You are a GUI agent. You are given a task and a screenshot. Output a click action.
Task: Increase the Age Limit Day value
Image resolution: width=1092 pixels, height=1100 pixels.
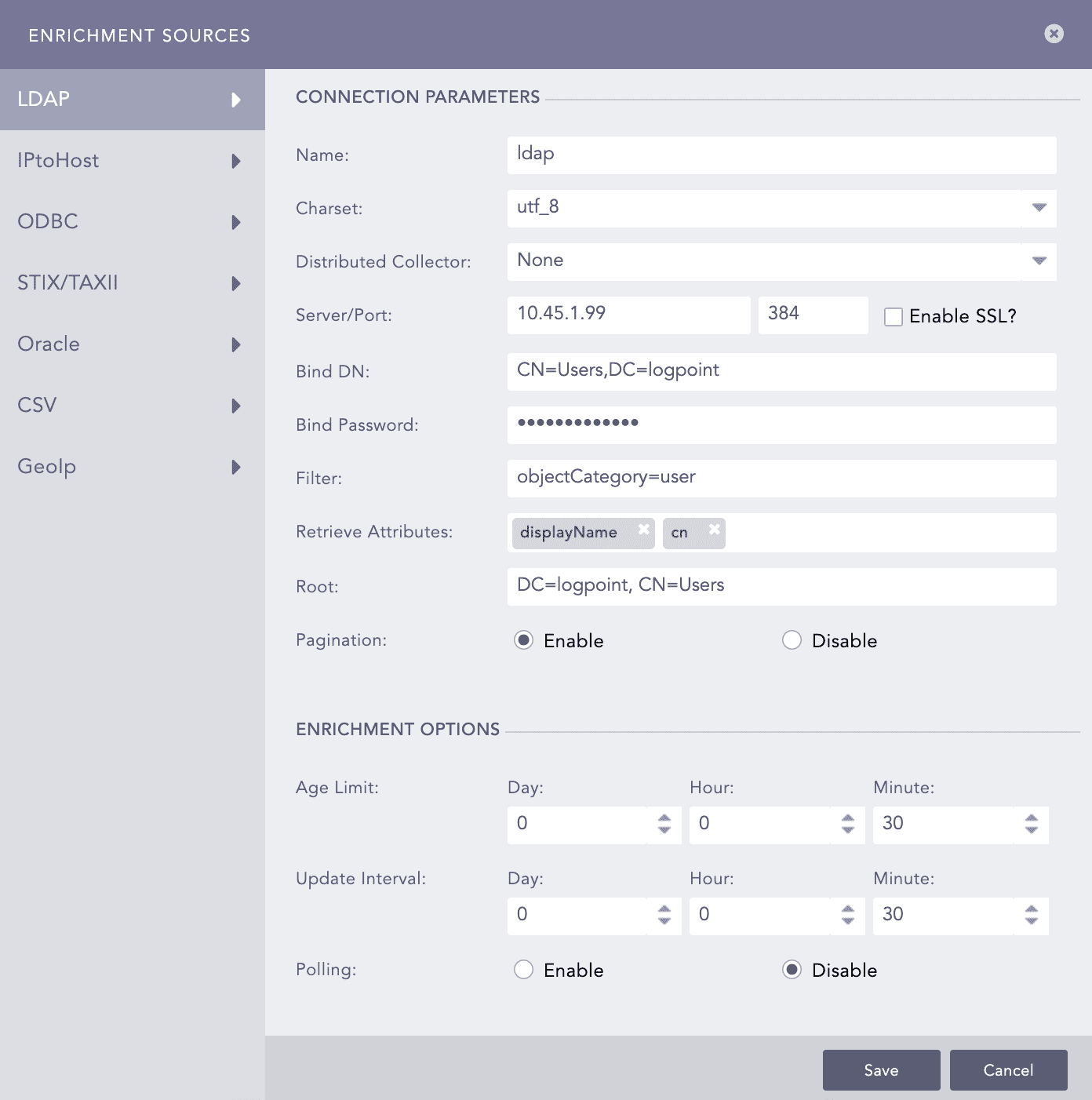pos(664,818)
